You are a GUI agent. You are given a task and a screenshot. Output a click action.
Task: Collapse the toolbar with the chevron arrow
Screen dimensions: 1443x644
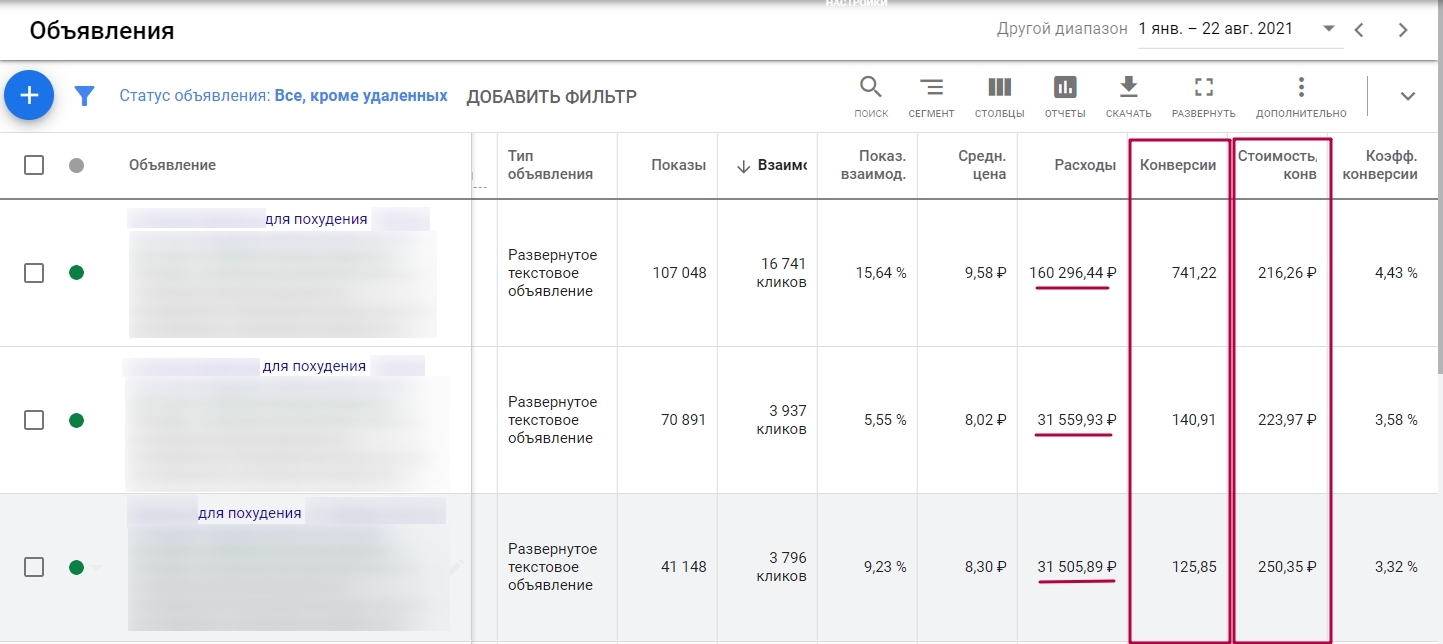[x=1408, y=96]
